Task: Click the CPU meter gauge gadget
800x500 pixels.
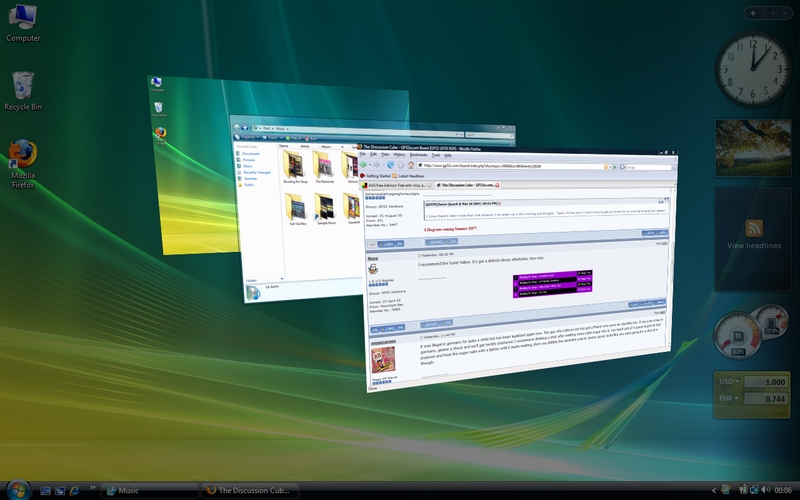Action: (738, 336)
